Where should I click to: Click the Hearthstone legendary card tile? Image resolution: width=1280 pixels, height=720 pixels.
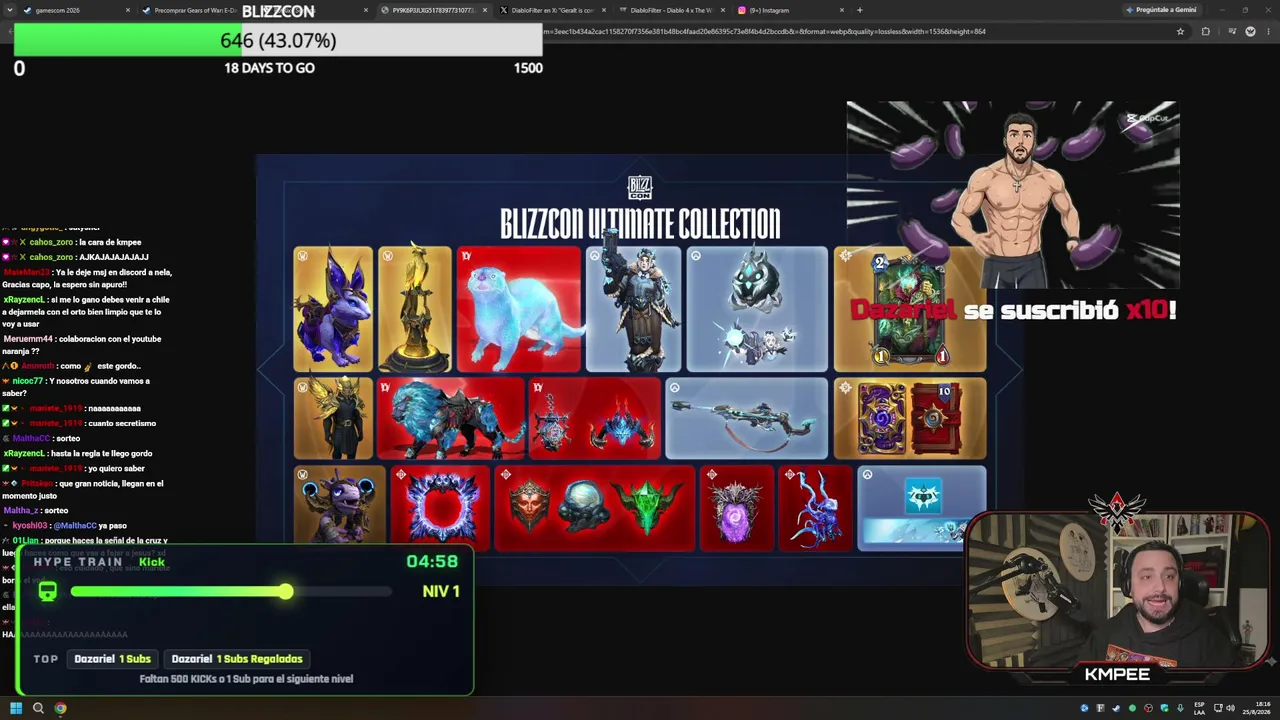910,309
